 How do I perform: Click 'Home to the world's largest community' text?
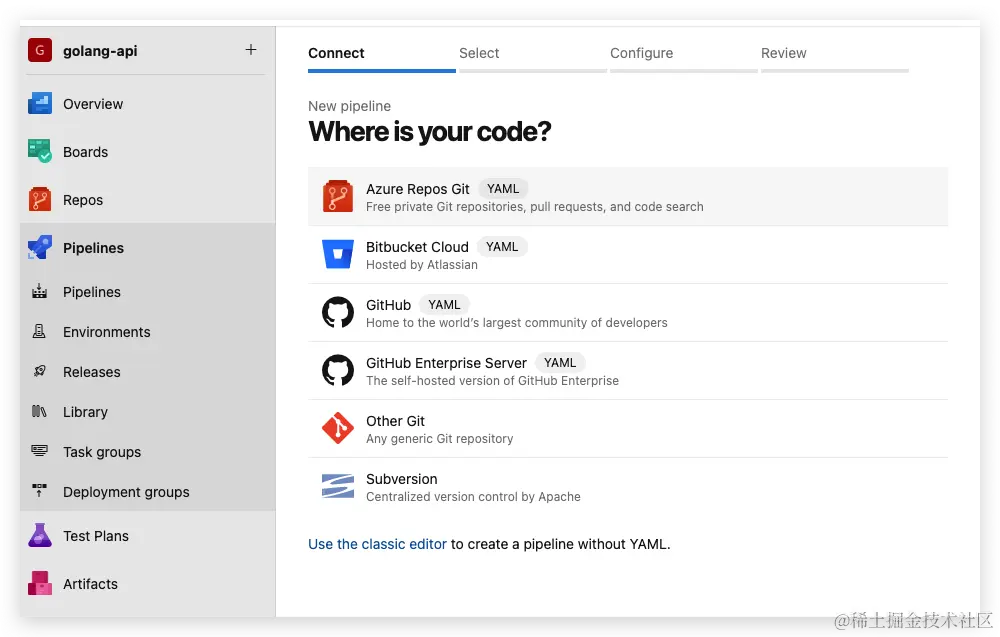517,323
